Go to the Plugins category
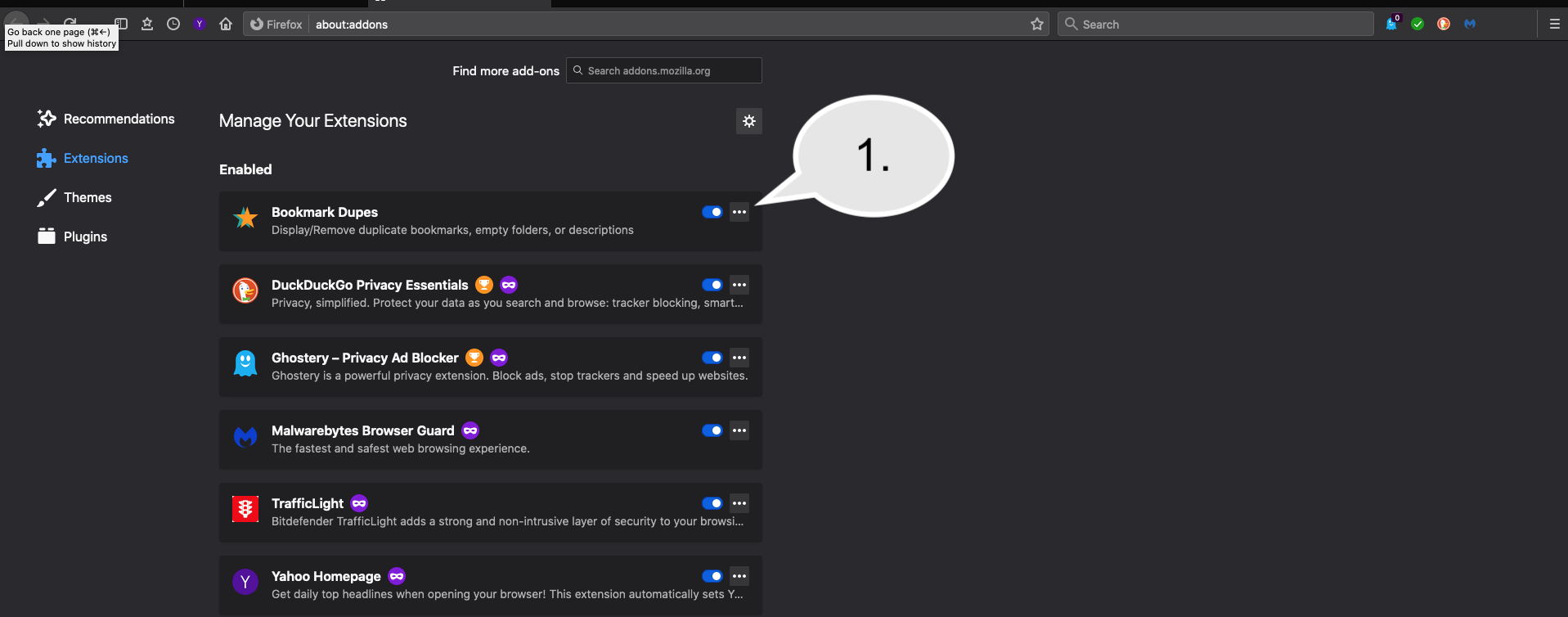The height and width of the screenshot is (617, 1568). coord(72,236)
